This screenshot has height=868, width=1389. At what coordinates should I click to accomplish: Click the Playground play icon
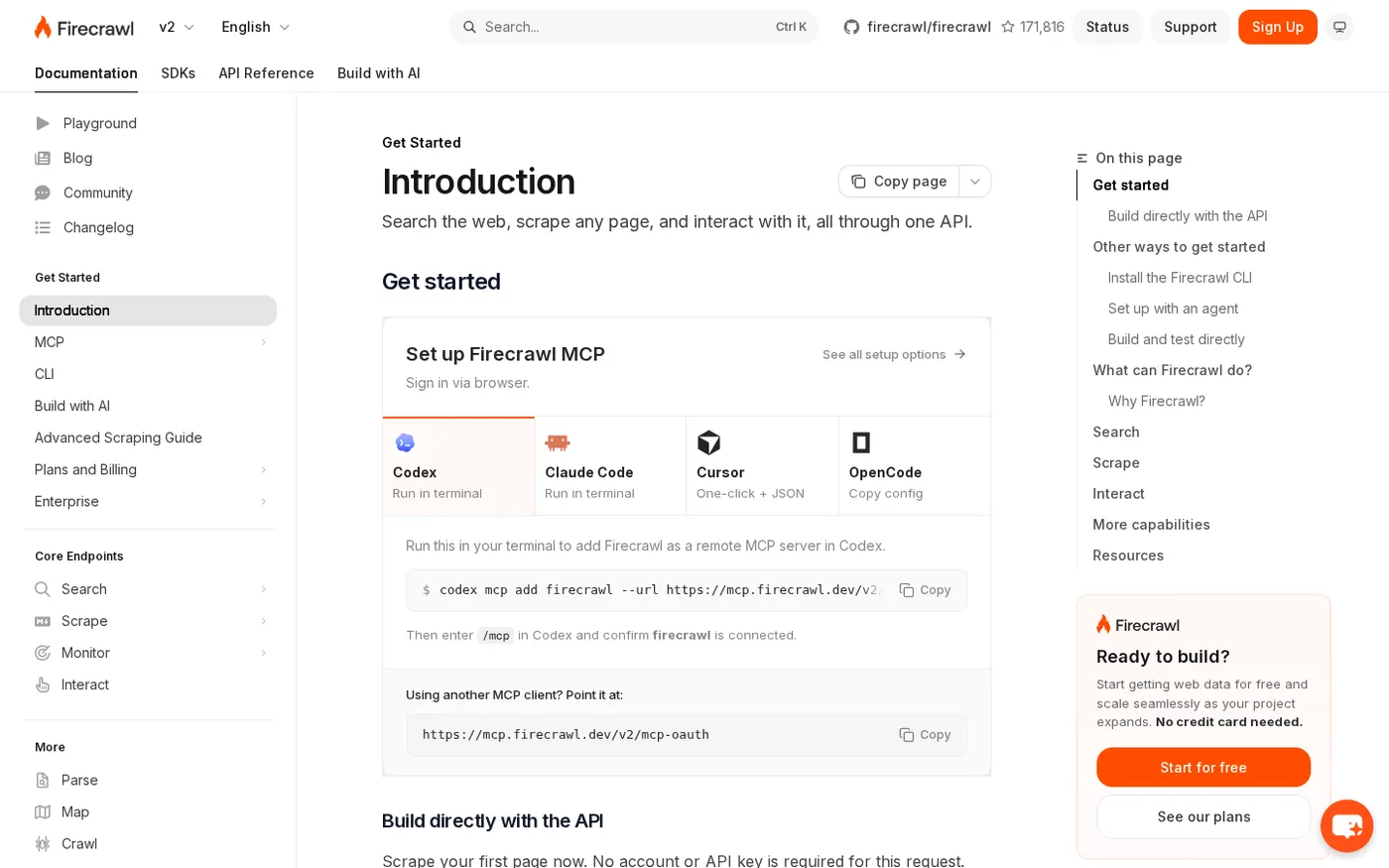coord(43,123)
